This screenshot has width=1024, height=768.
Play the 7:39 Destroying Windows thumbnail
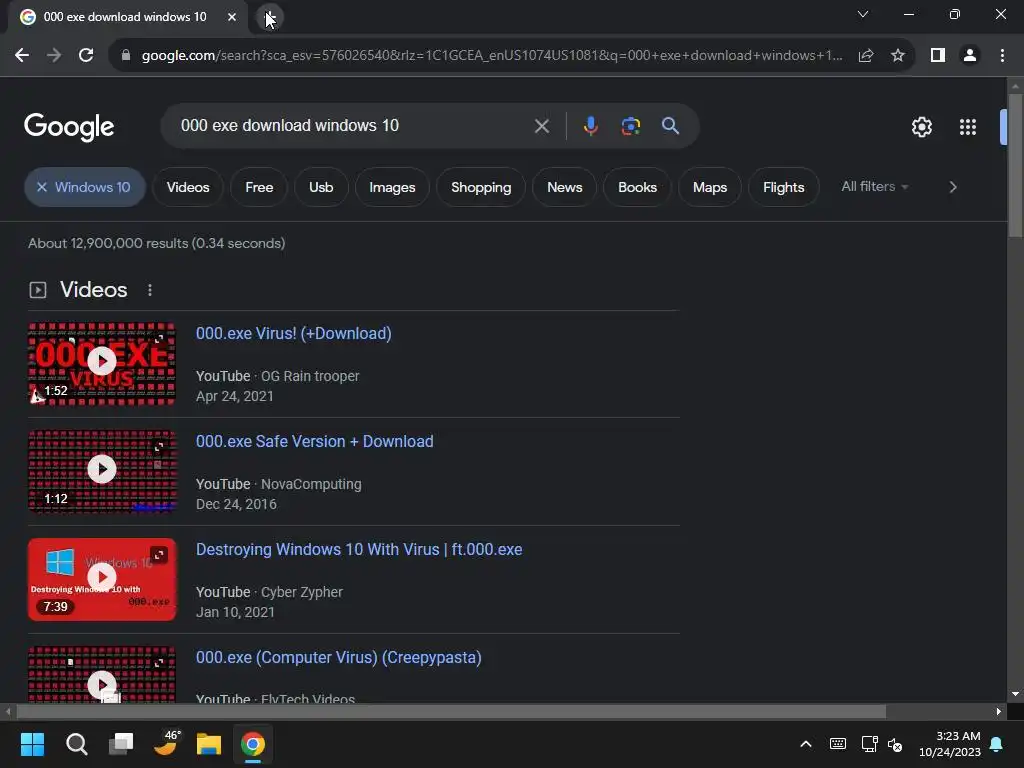tap(102, 579)
